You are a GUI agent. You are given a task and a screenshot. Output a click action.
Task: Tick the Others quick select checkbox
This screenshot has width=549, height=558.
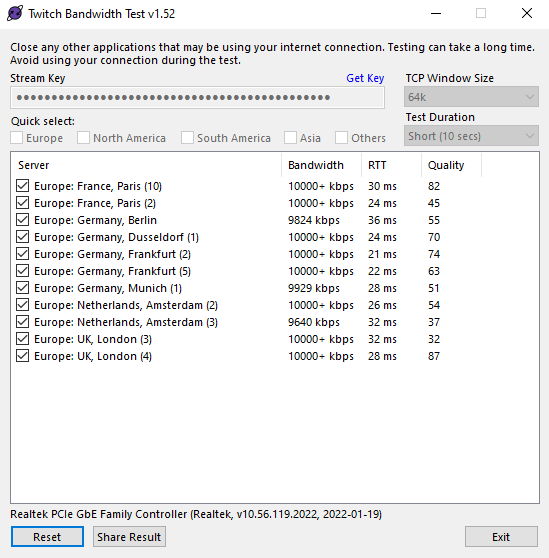pos(341,138)
